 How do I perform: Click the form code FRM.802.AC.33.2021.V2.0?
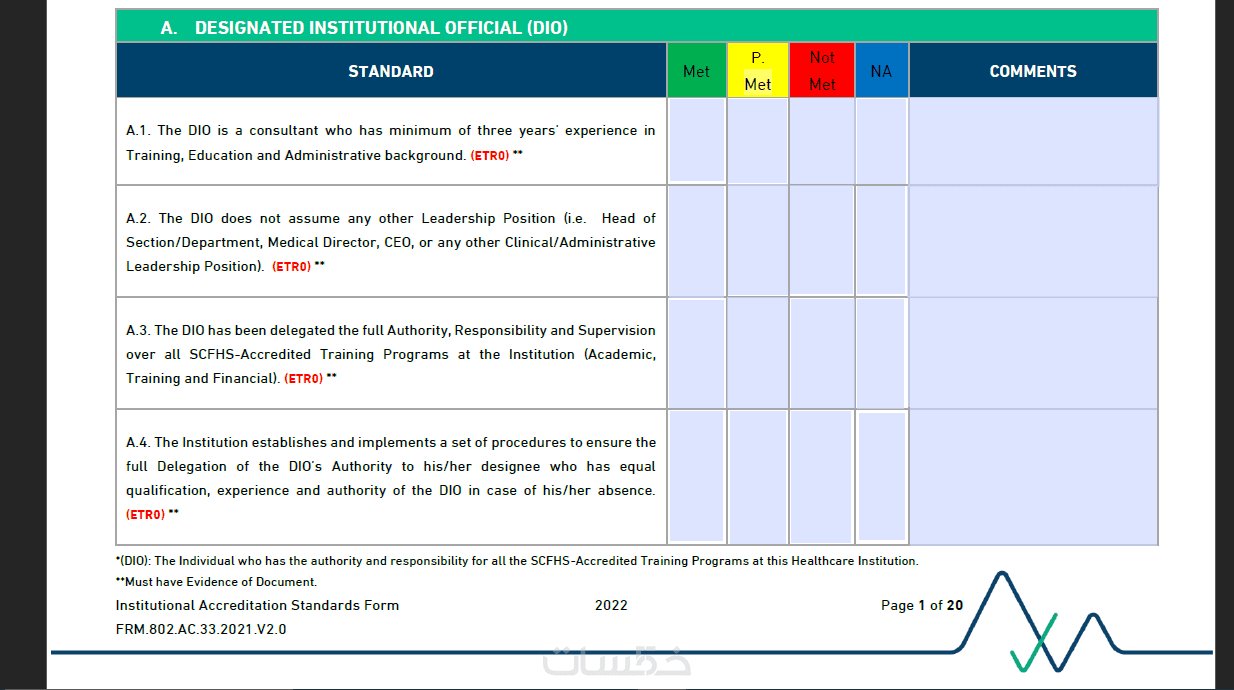click(201, 629)
